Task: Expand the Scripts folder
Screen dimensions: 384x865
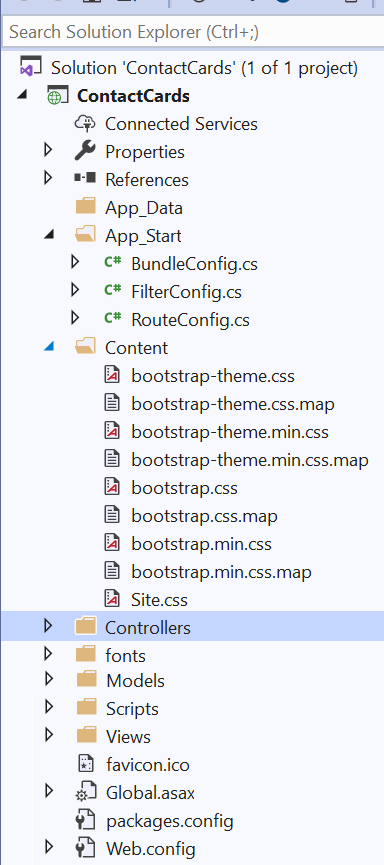Action: (49, 707)
